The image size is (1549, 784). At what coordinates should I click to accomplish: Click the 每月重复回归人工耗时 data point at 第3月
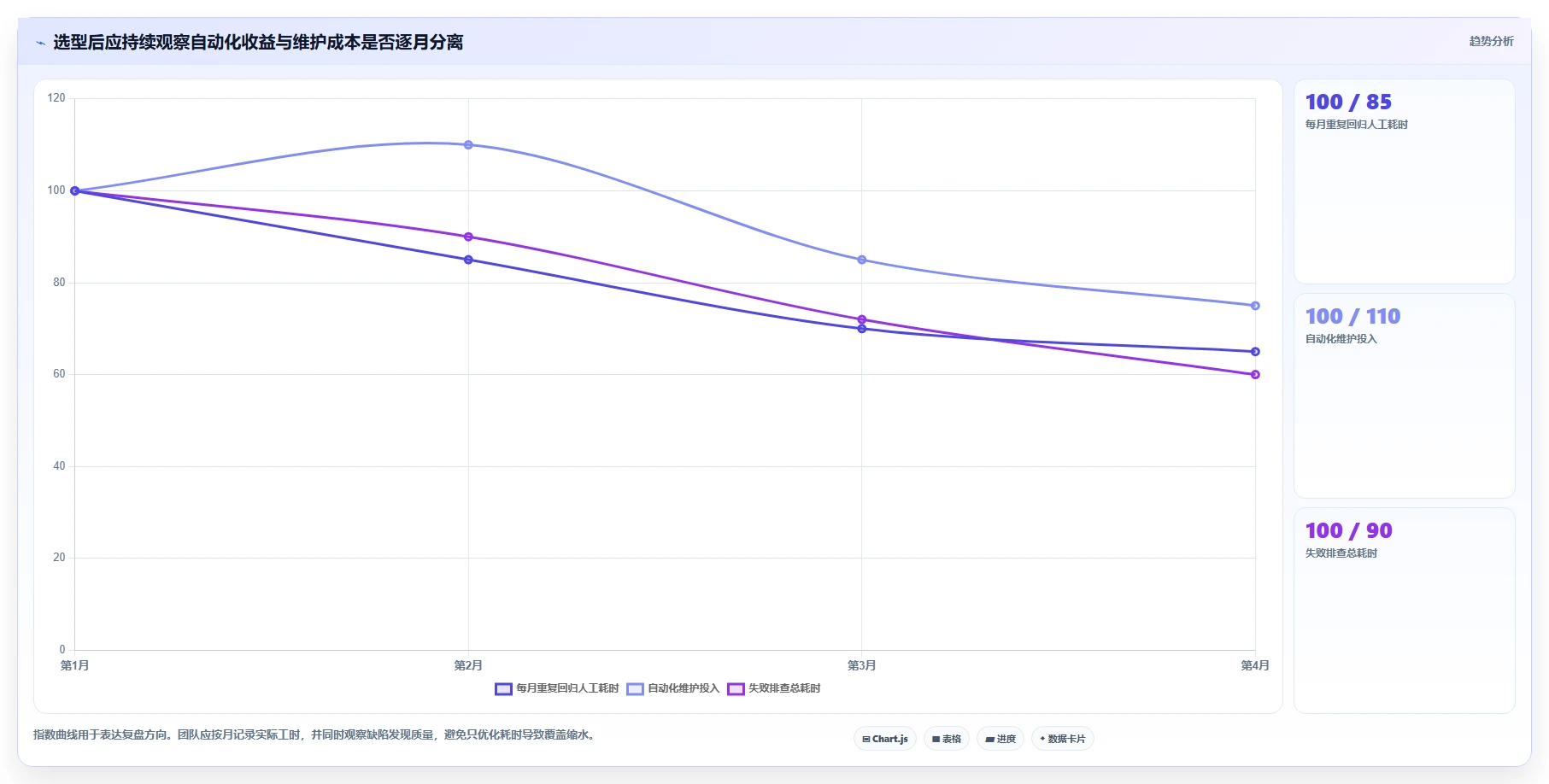(x=861, y=329)
